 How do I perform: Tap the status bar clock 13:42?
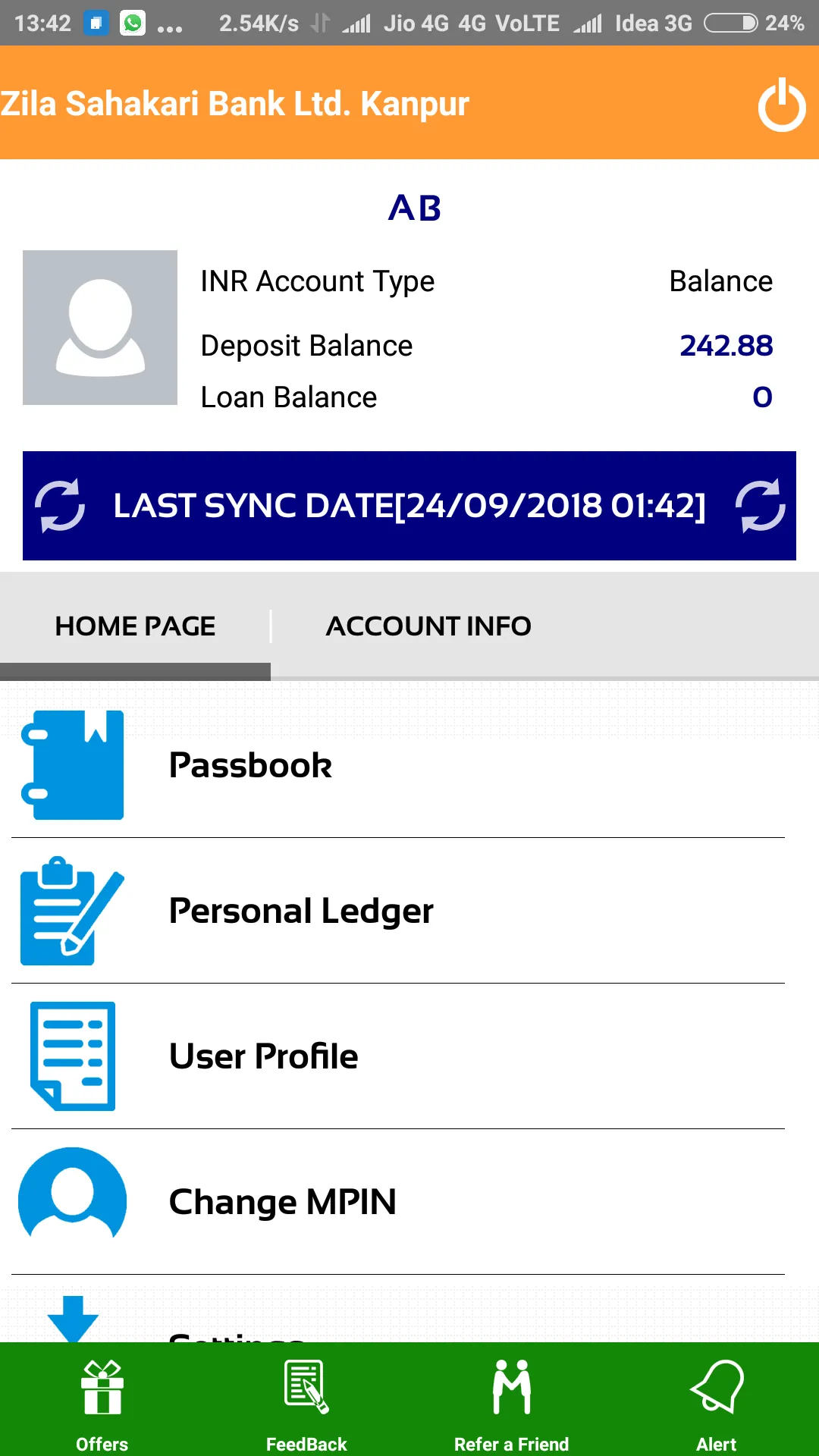pyautogui.click(x=42, y=24)
